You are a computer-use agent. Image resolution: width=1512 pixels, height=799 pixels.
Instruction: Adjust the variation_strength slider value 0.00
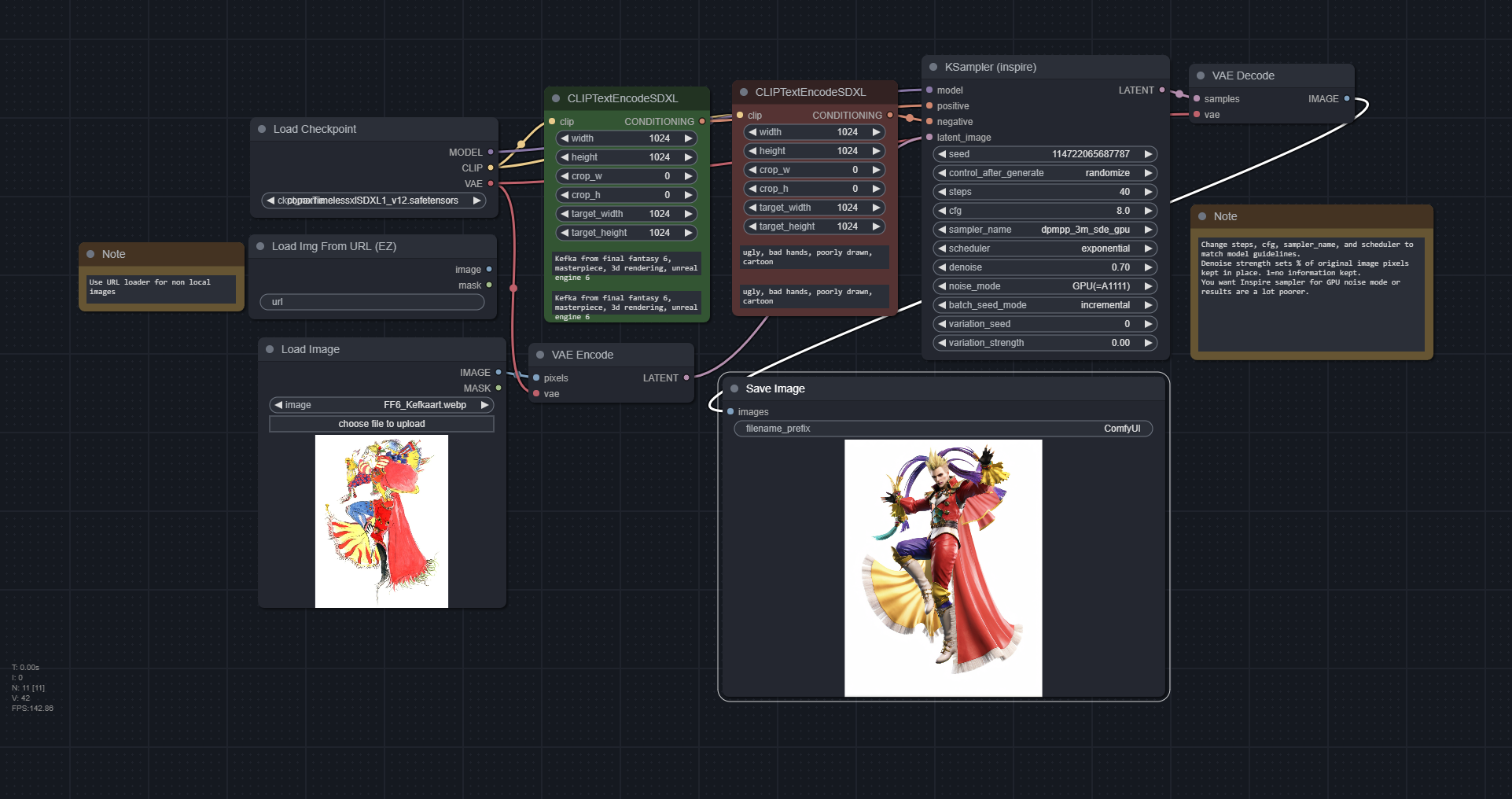[x=1045, y=343]
